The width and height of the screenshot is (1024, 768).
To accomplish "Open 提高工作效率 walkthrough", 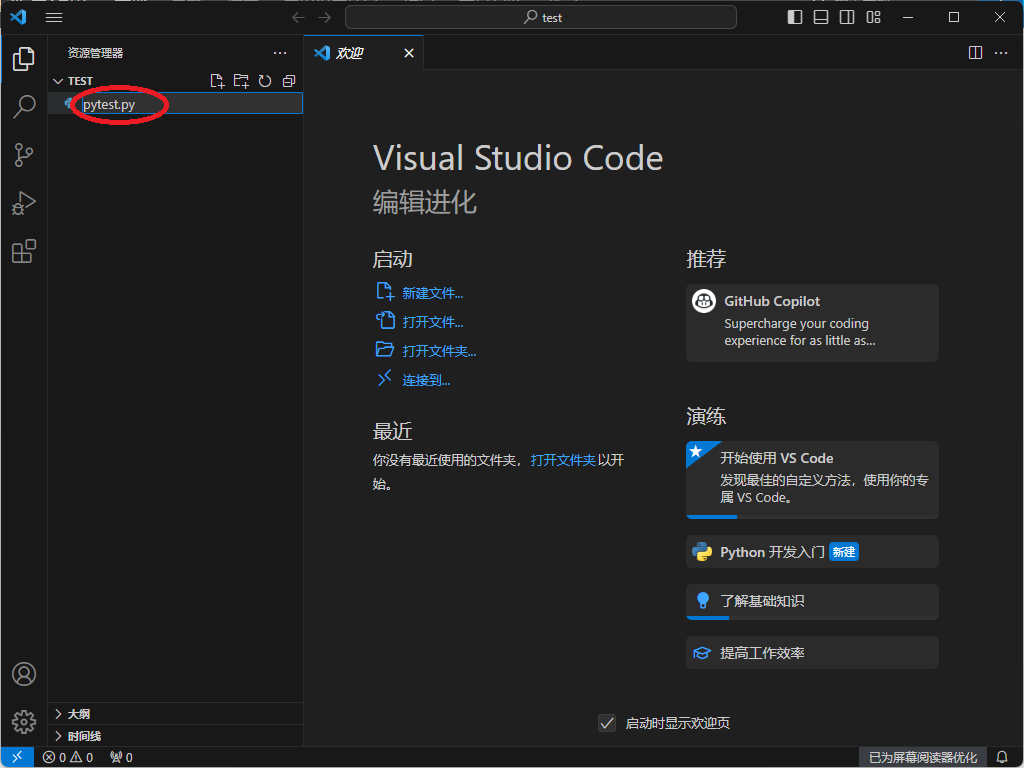I will coord(812,652).
